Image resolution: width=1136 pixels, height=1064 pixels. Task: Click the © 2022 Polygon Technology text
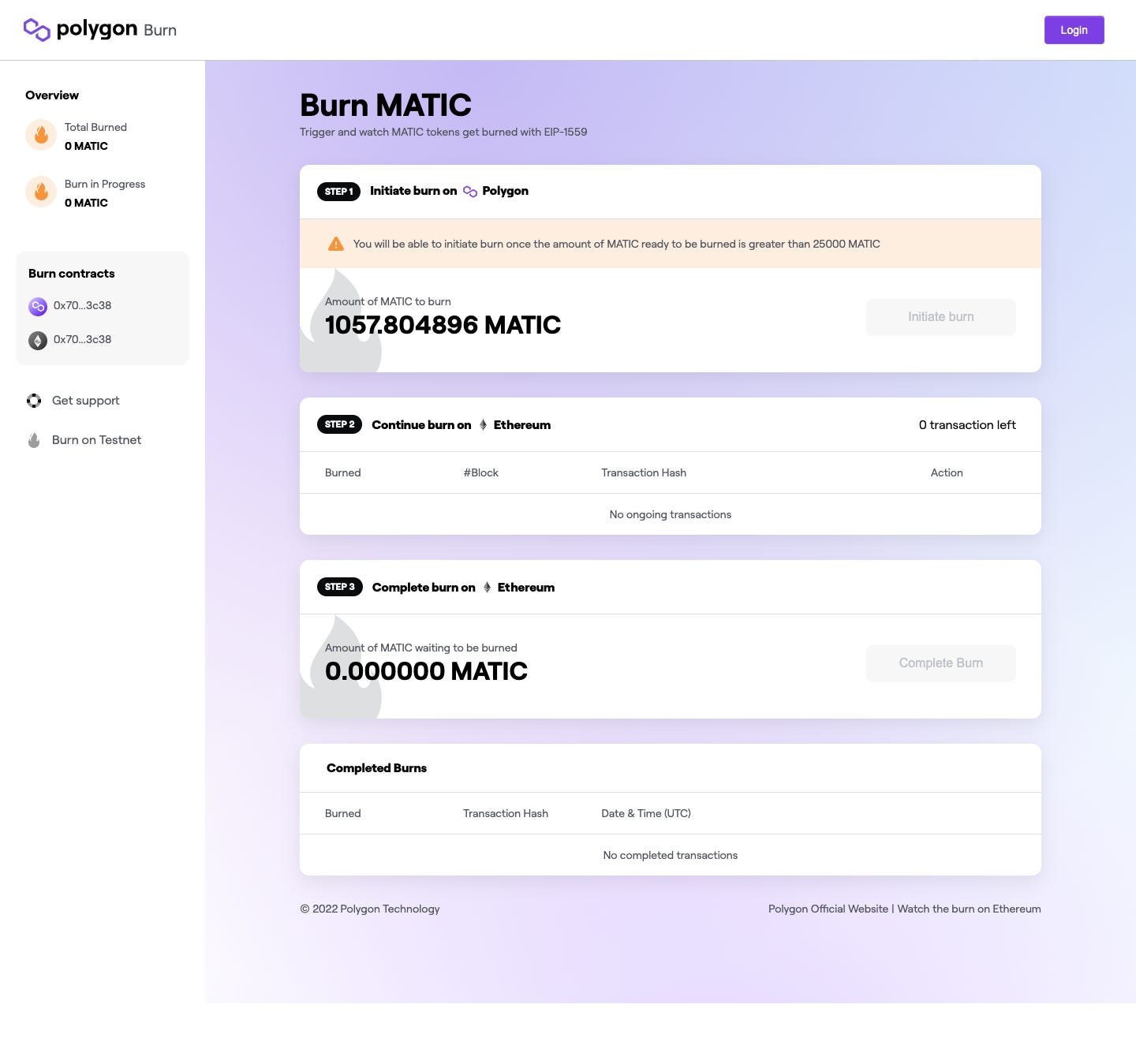click(x=370, y=909)
